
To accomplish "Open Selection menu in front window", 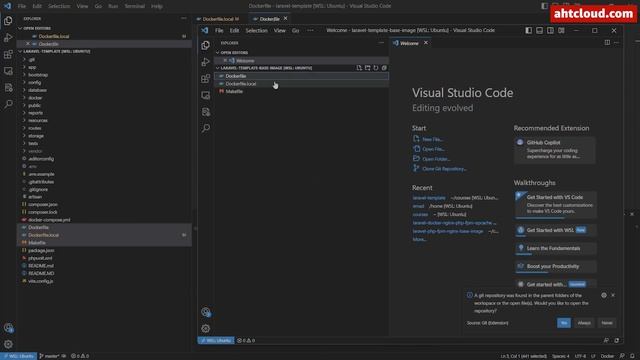I will click(256, 31).
